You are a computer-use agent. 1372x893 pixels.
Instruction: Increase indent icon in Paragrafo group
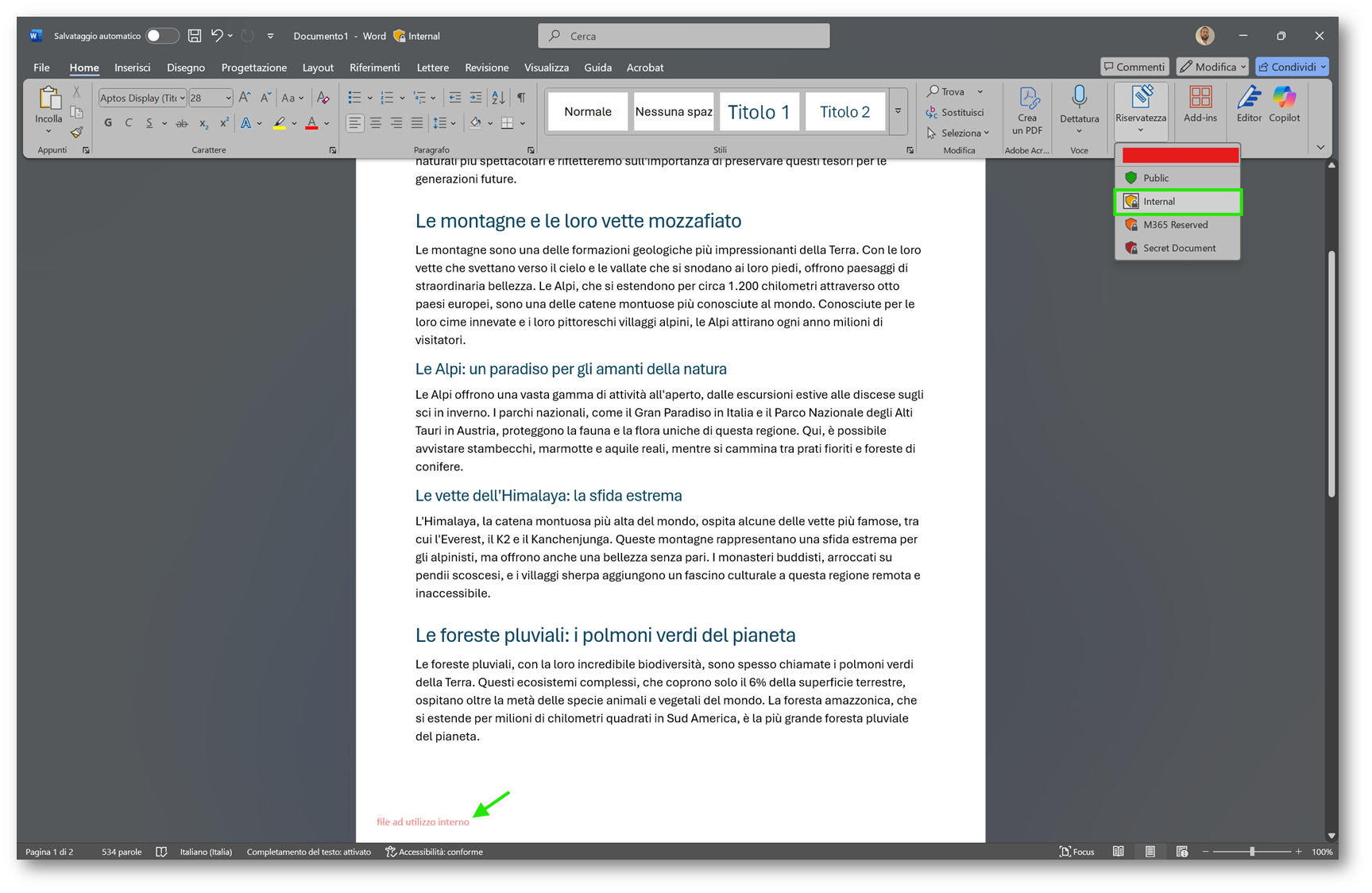(x=475, y=98)
